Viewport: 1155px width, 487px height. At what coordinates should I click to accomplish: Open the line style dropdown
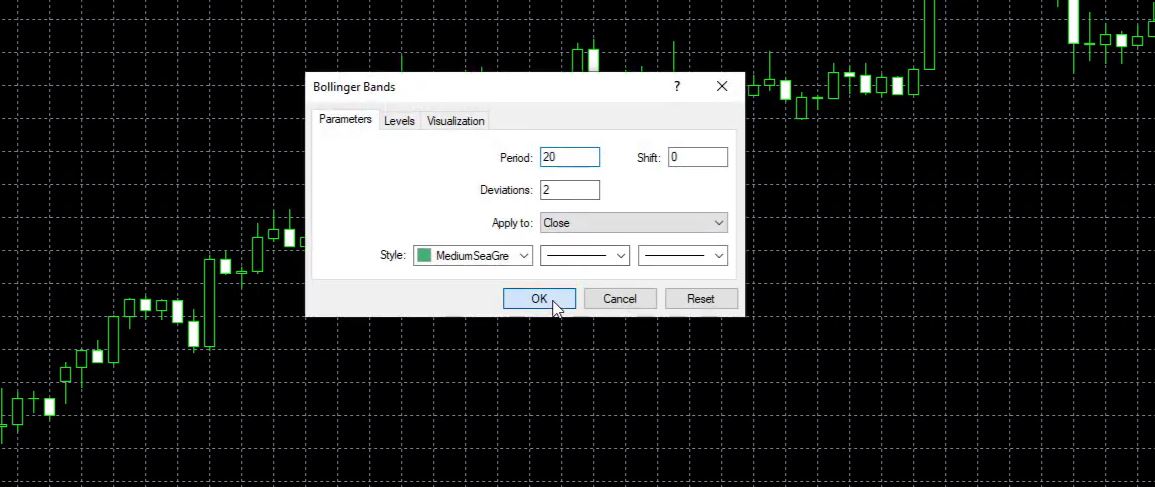585,256
